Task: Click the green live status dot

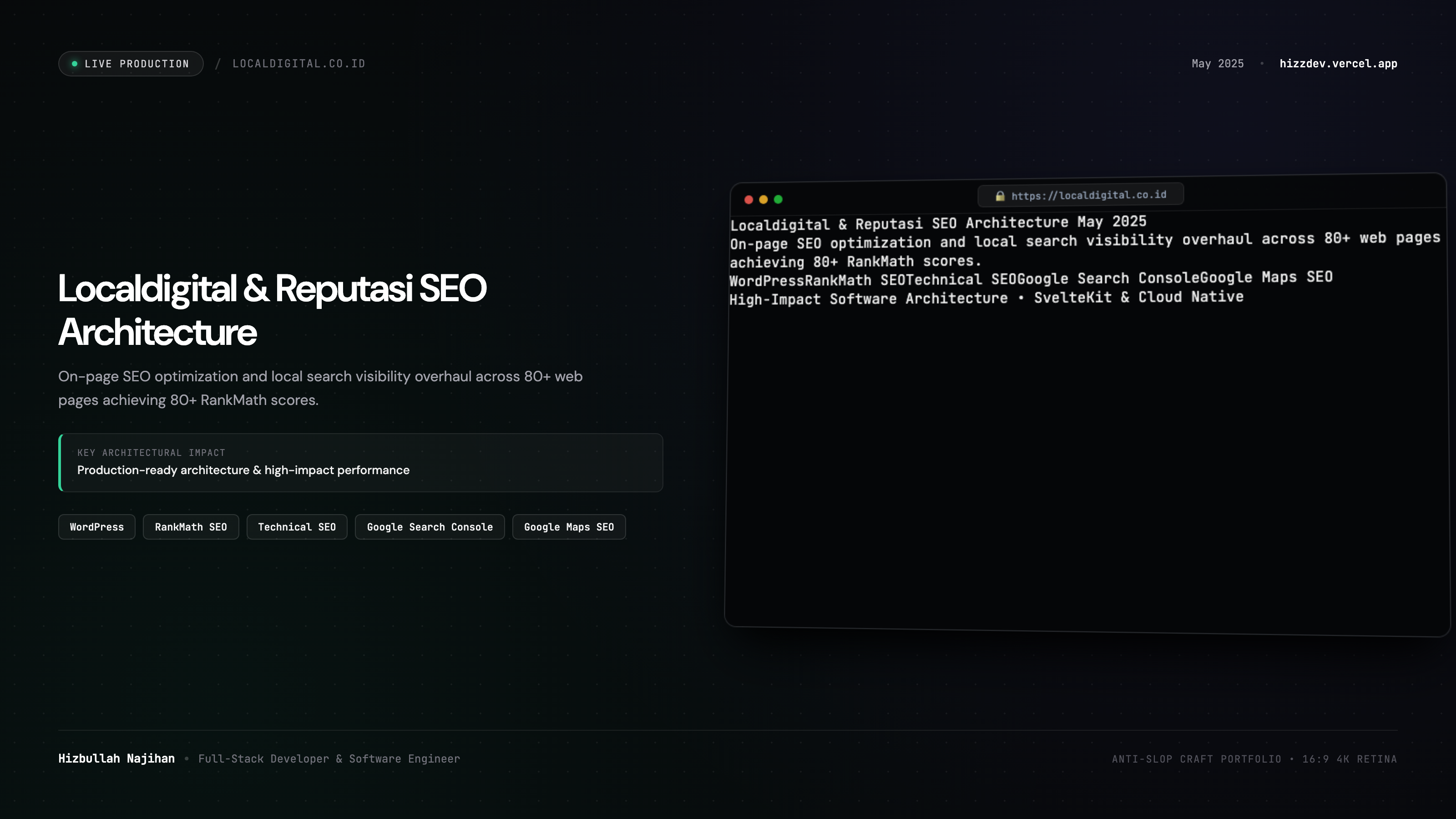Action: pyautogui.click(x=75, y=64)
